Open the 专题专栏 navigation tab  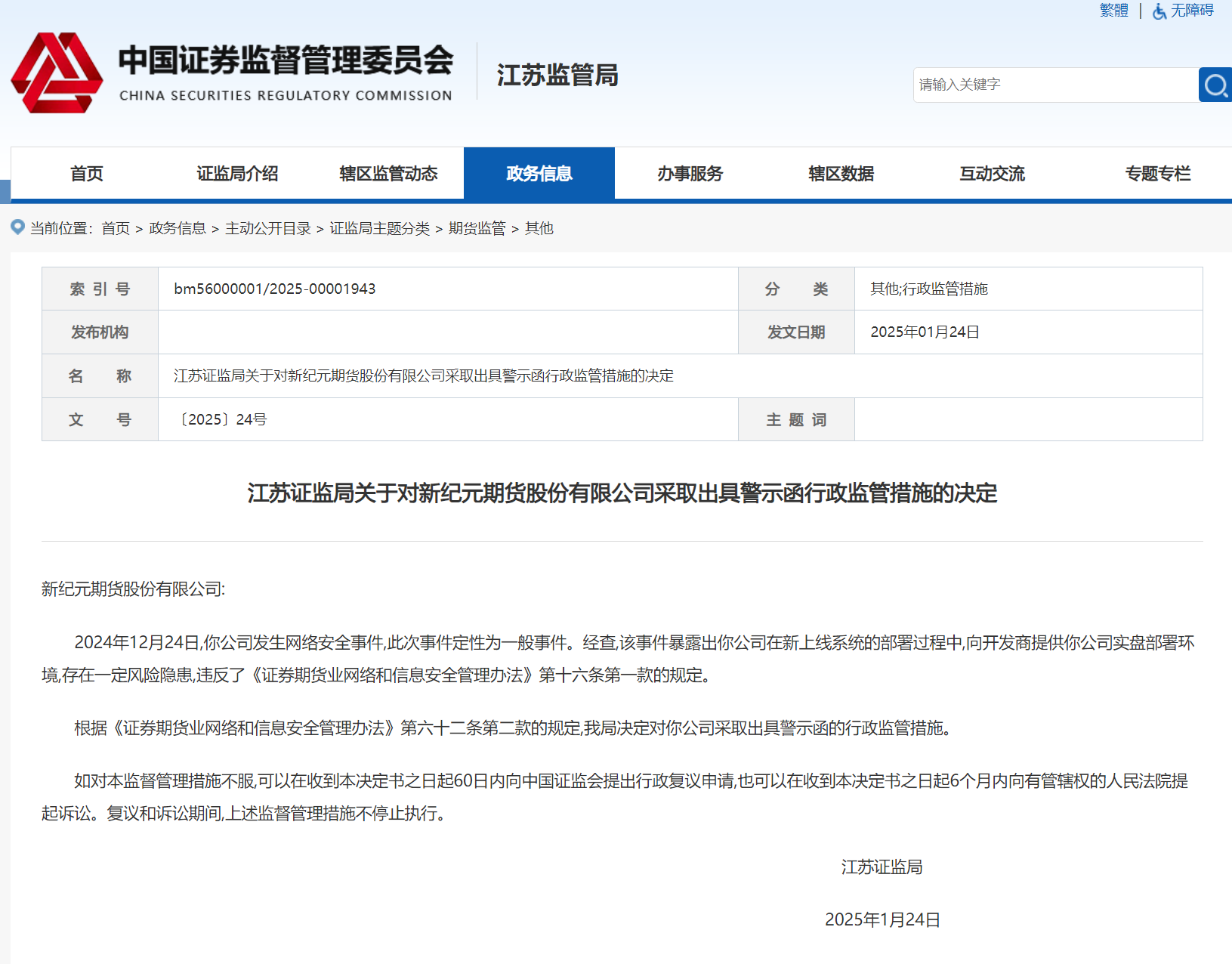[x=1157, y=174]
